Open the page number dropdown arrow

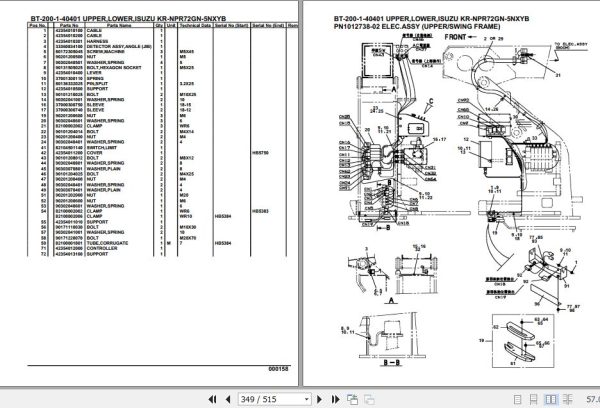(x=307, y=400)
